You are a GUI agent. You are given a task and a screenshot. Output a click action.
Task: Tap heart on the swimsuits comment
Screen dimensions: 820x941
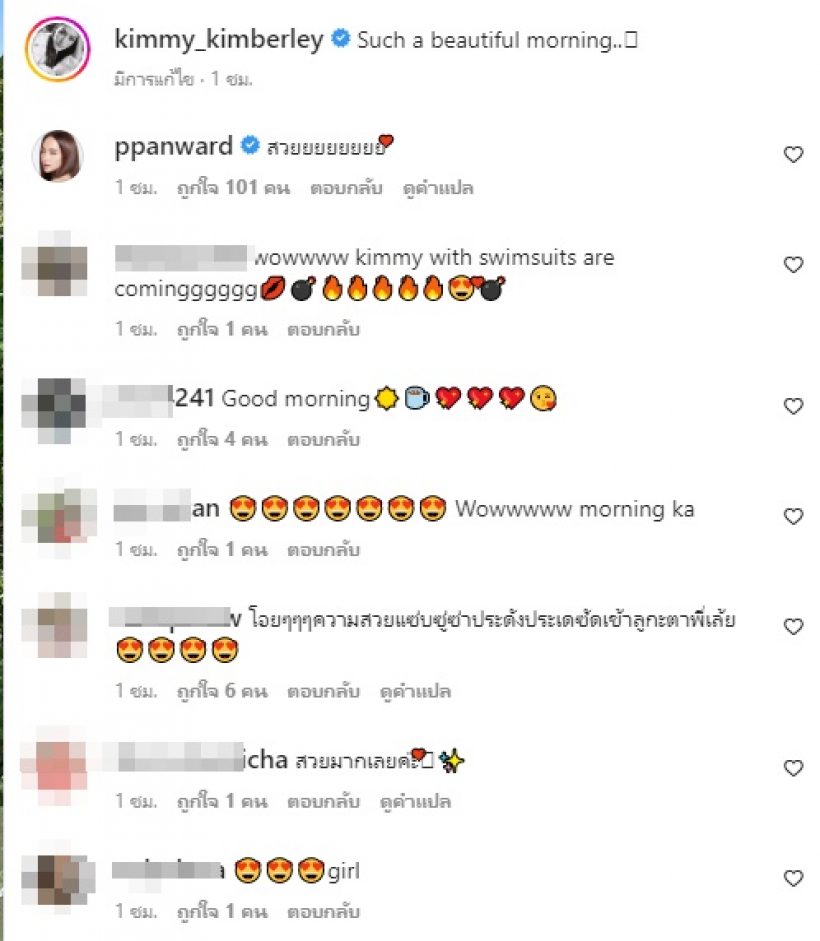[793, 265]
